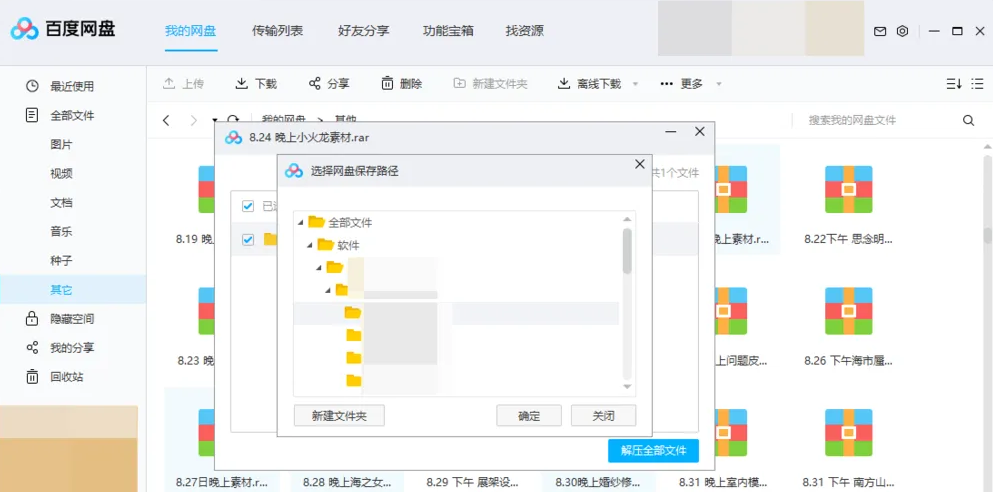Image resolution: width=993 pixels, height=492 pixels.
Task: Click the folder tree scrollbar thumb
Action: [628, 251]
